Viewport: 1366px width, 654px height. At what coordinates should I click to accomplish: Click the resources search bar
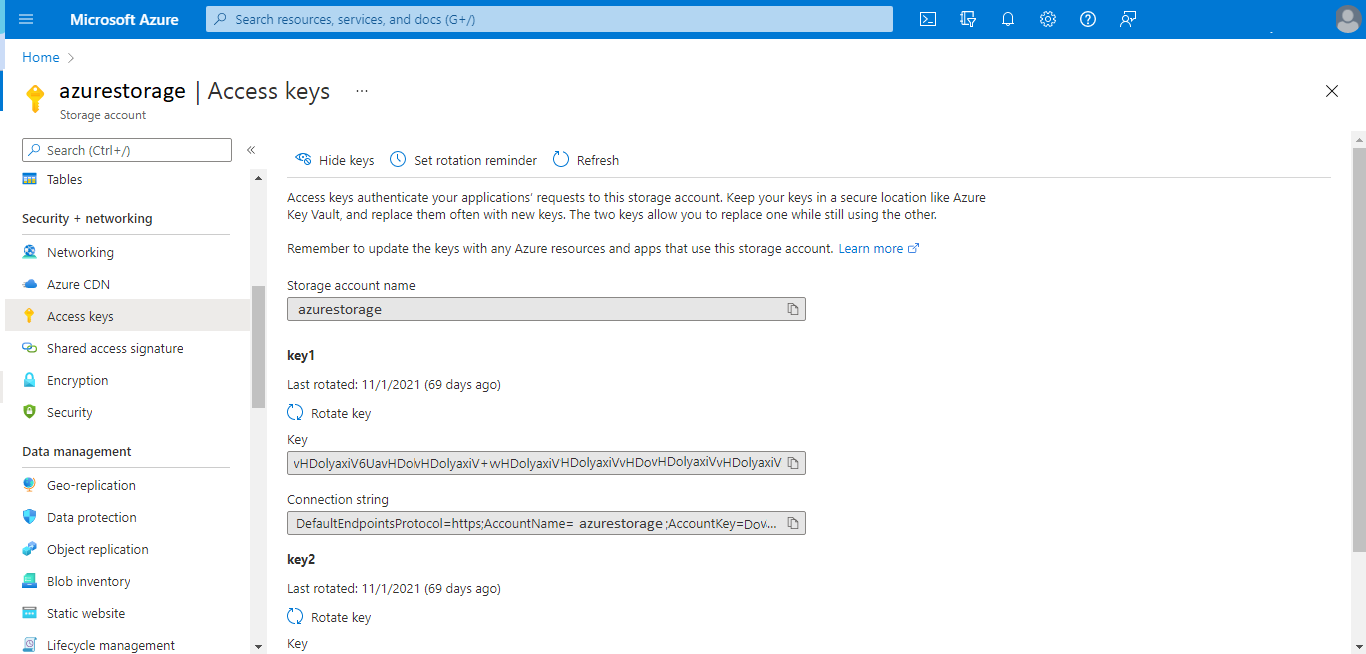[547, 18]
